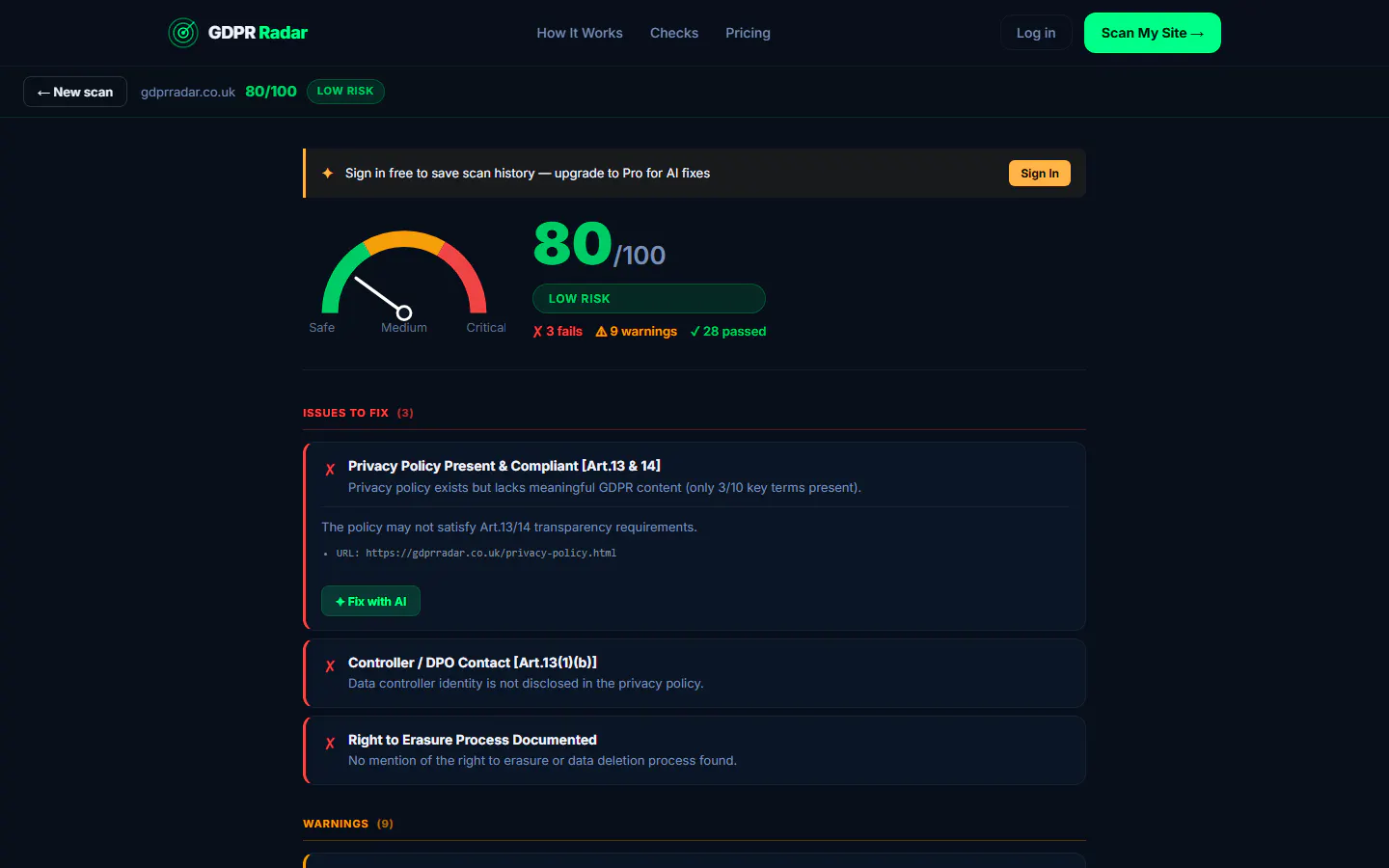
Task: Click the red X beside Controller / DPO Contact
Action: pos(330,666)
